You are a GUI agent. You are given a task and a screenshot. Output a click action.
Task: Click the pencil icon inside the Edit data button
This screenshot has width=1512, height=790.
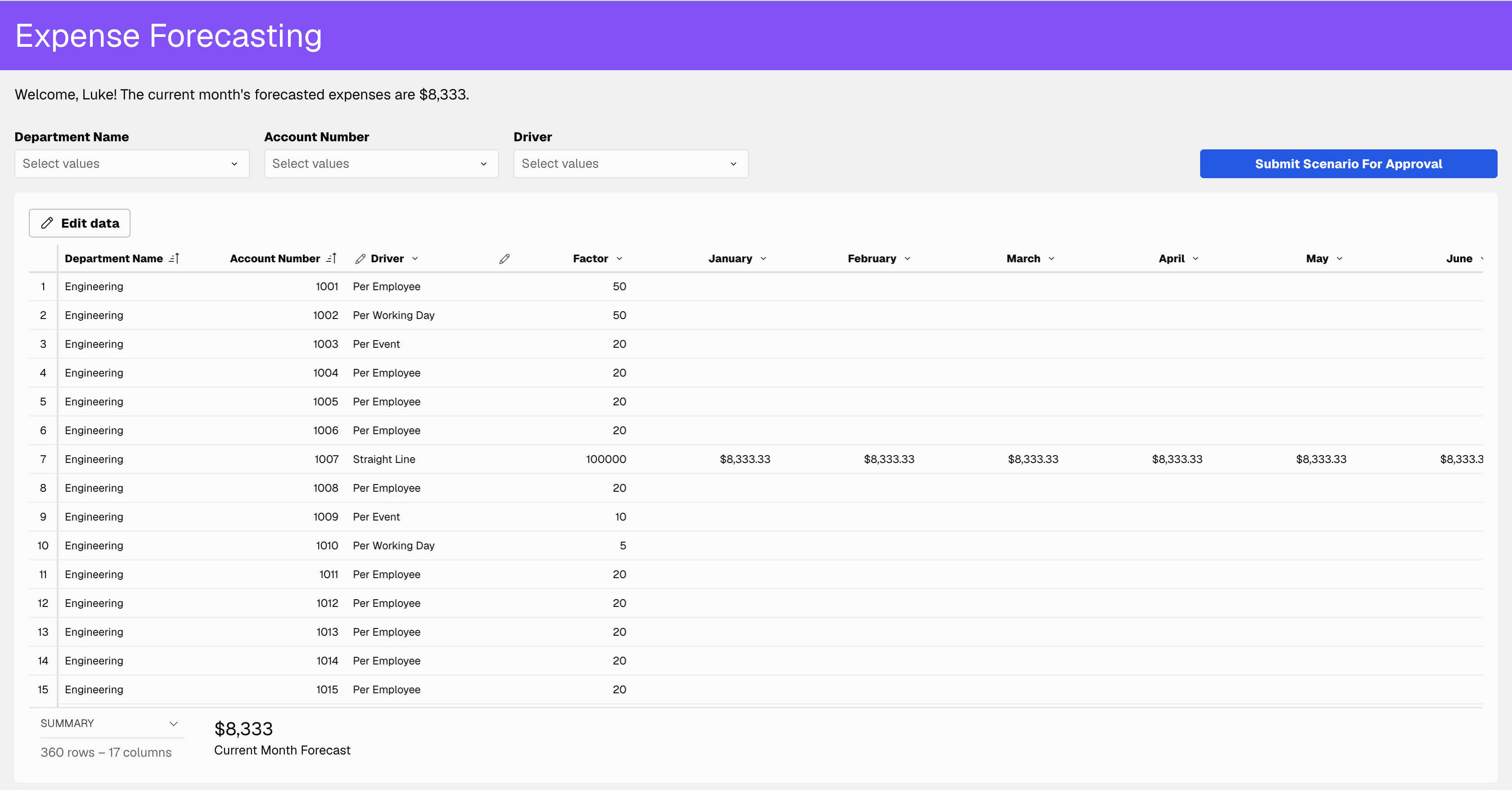[x=48, y=223]
